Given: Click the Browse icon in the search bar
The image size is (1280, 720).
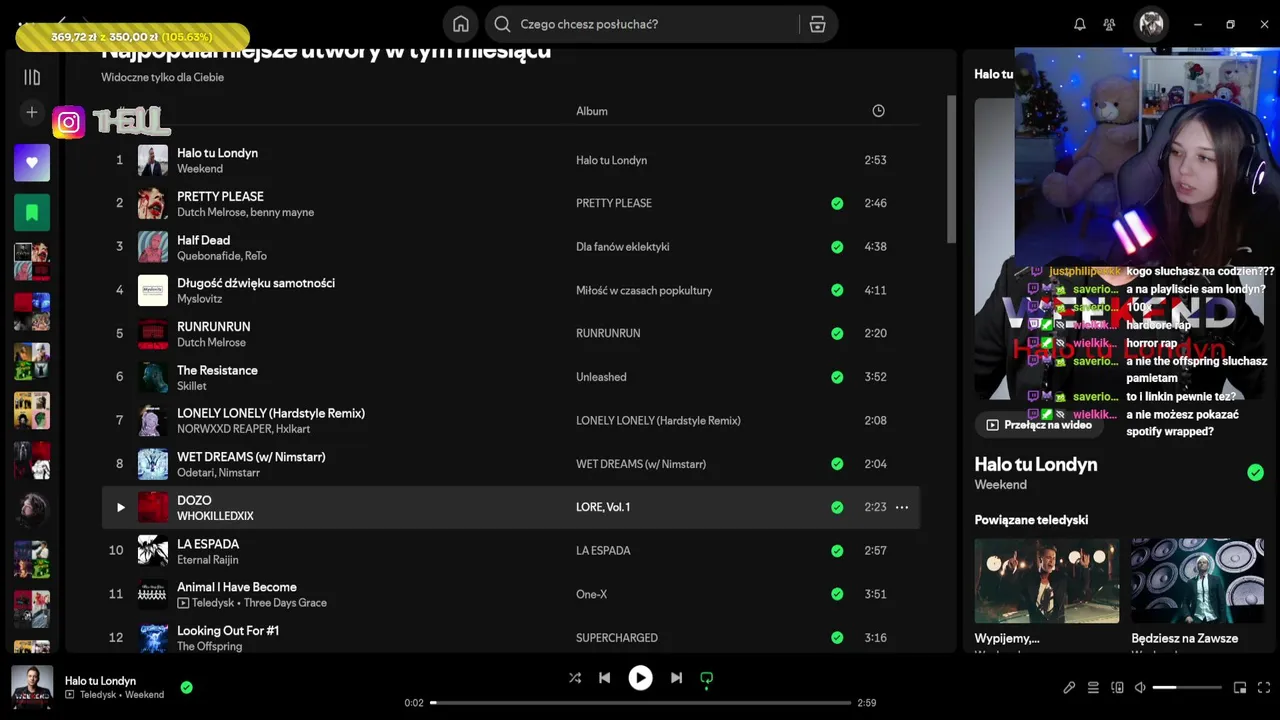Looking at the screenshot, I should pos(817,24).
